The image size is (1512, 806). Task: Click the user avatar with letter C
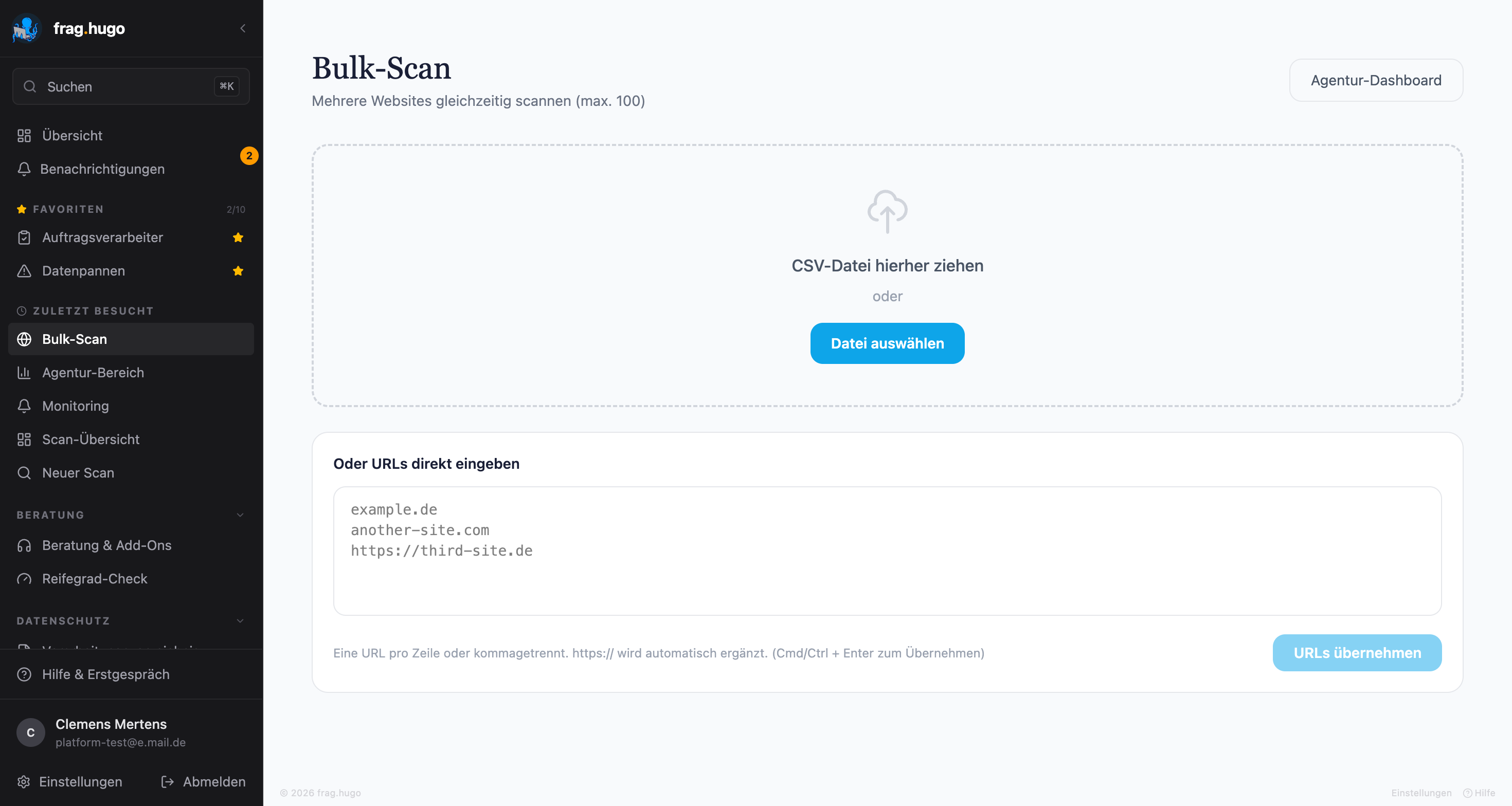pos(30,732)
